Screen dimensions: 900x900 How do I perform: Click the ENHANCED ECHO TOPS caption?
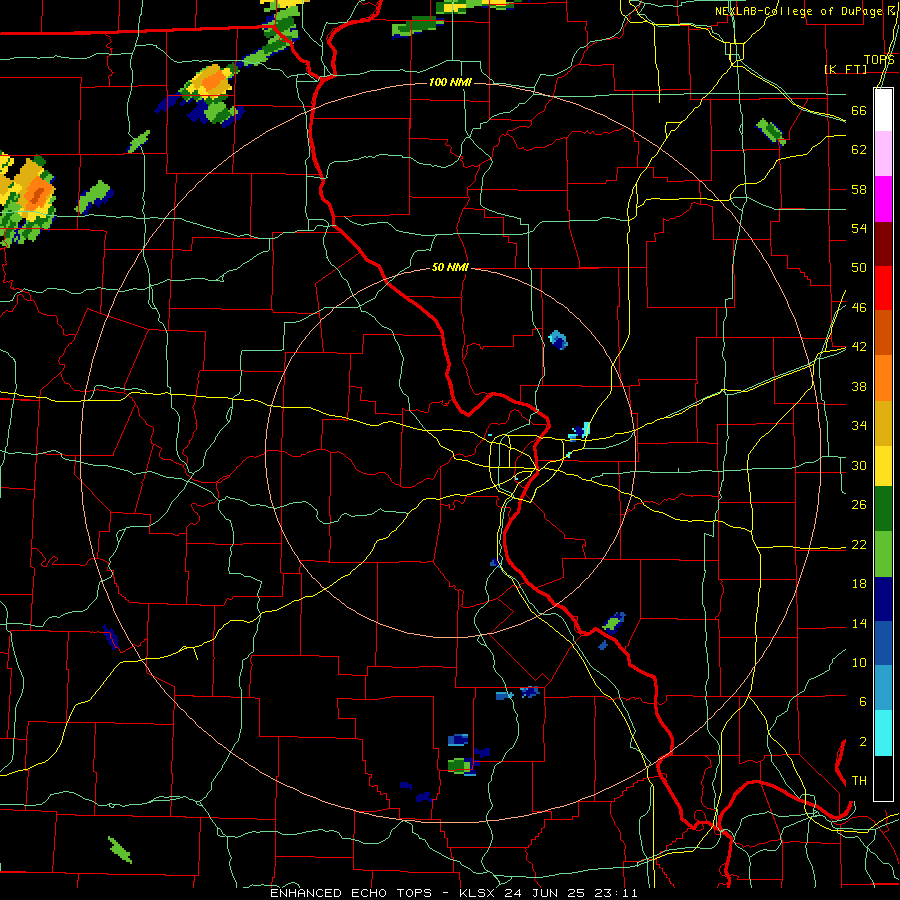(x=351, y=893)
